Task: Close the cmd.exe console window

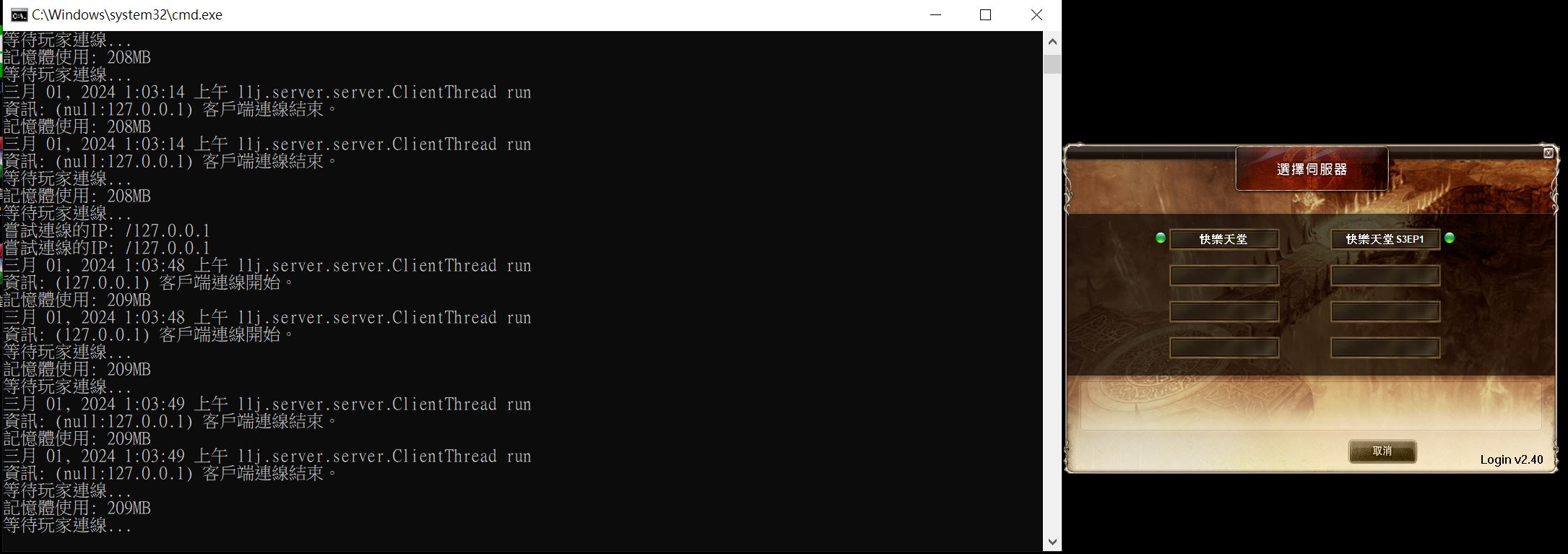Action: click(x=1036, y=15)
